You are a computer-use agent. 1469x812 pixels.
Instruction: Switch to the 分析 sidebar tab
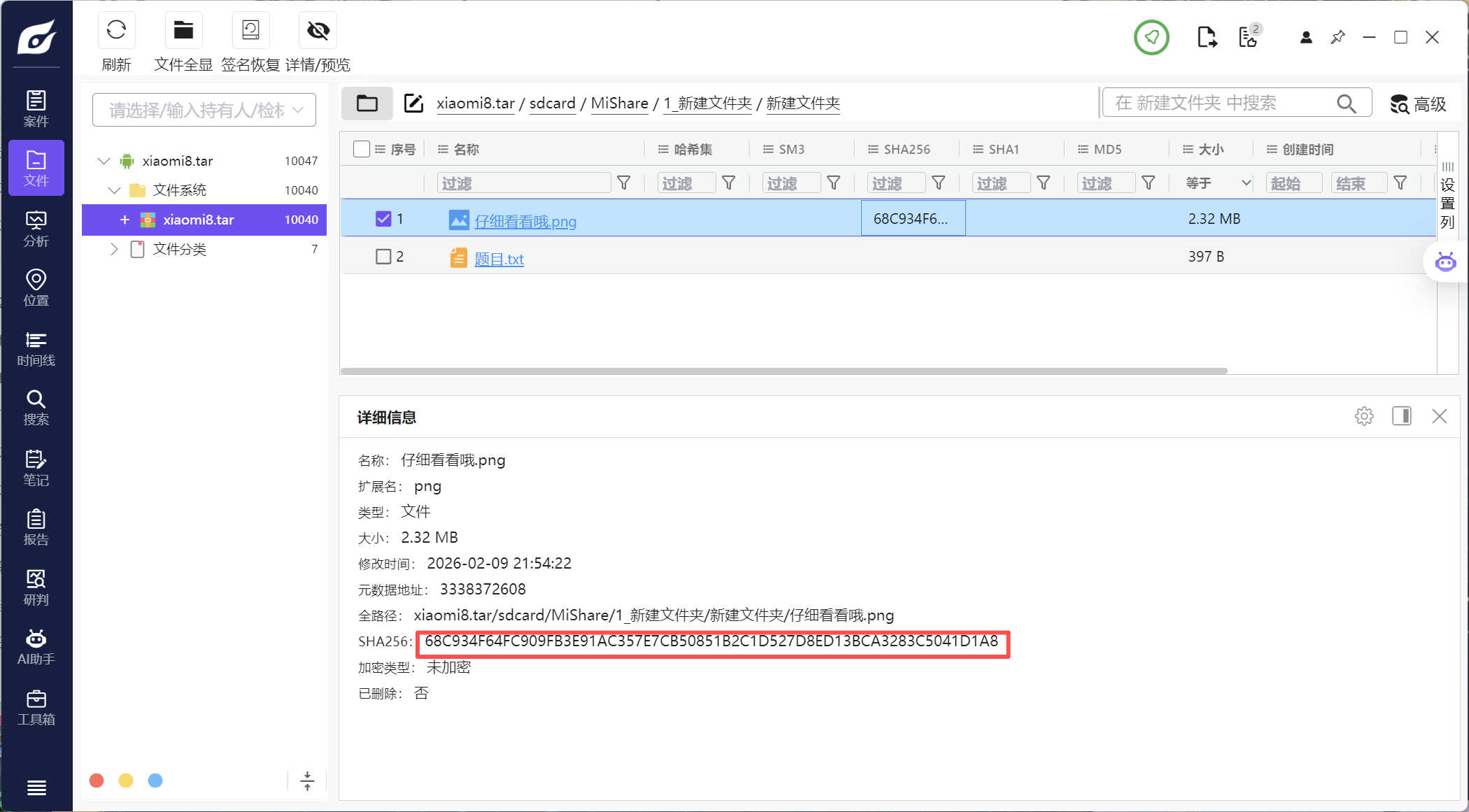(x=36, y=229)
